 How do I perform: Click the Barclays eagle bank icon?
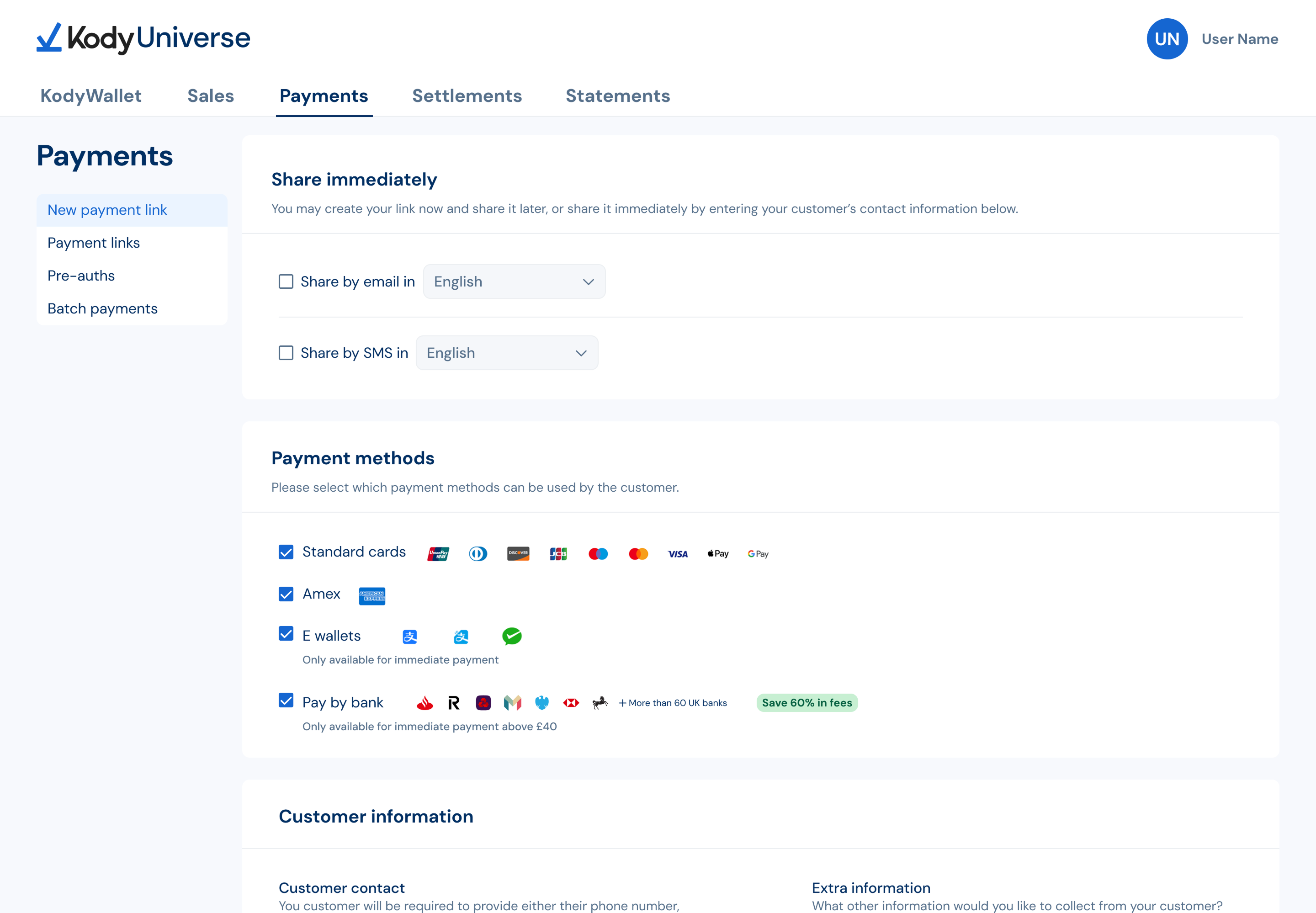541,703
